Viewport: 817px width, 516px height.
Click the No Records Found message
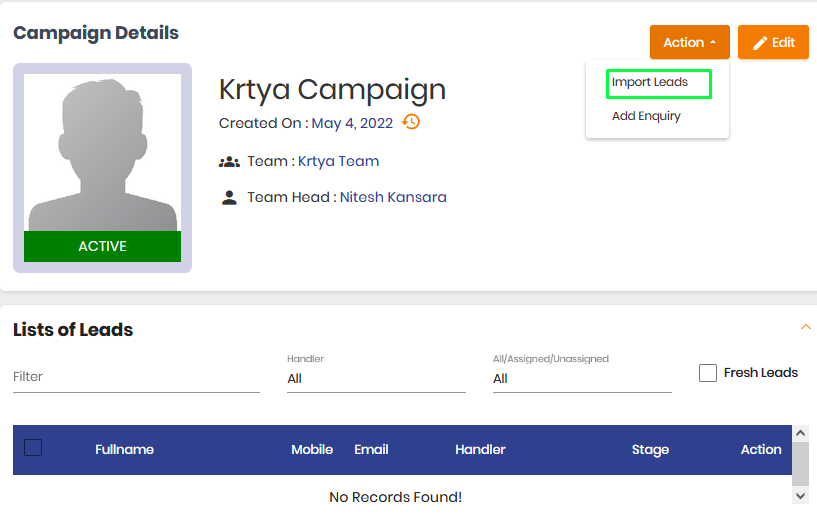(395, 497)
